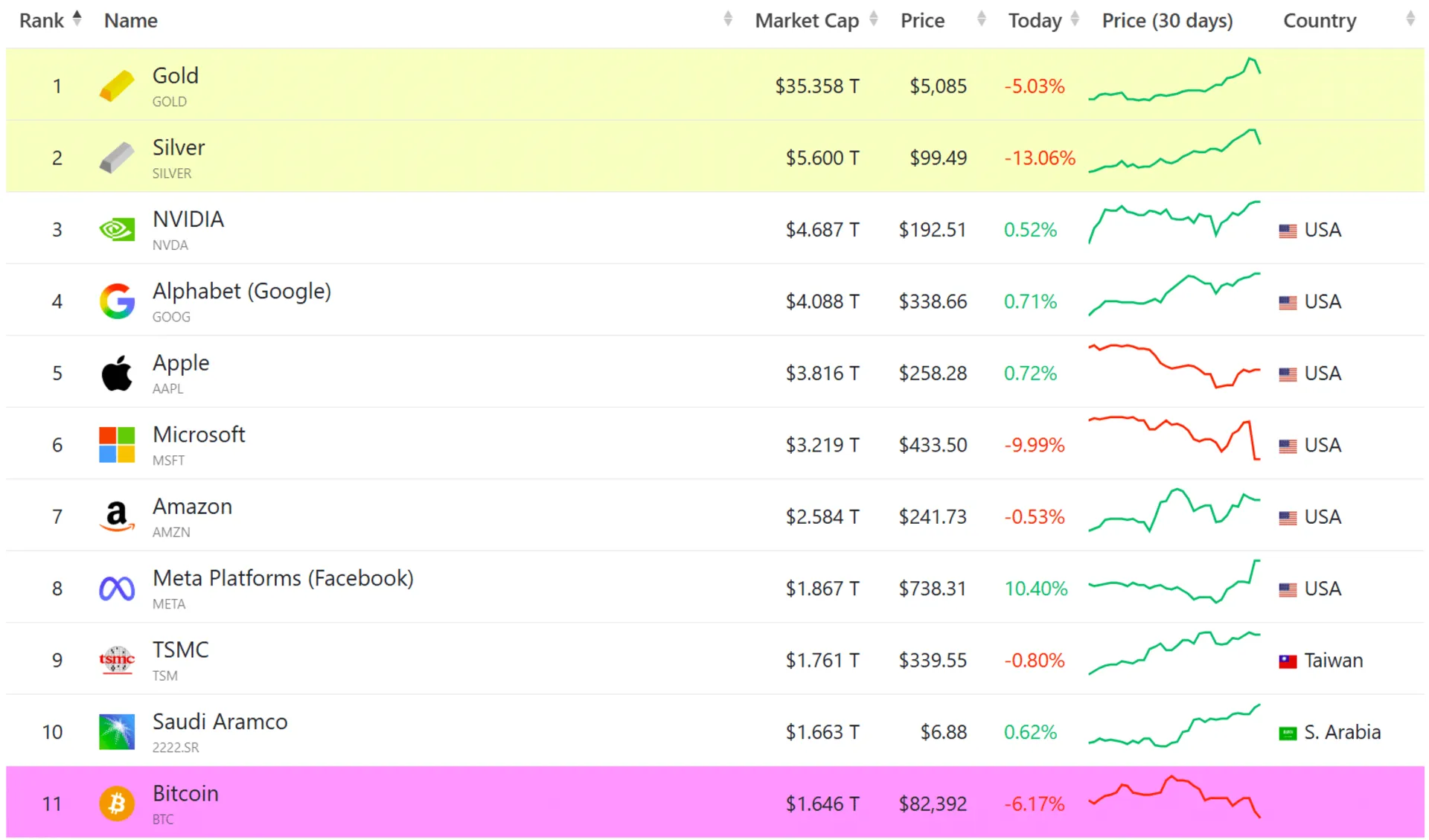Open Meta Platforms (Facebook) link
Screen dimensions: 1429x840
tap(283, 578)
